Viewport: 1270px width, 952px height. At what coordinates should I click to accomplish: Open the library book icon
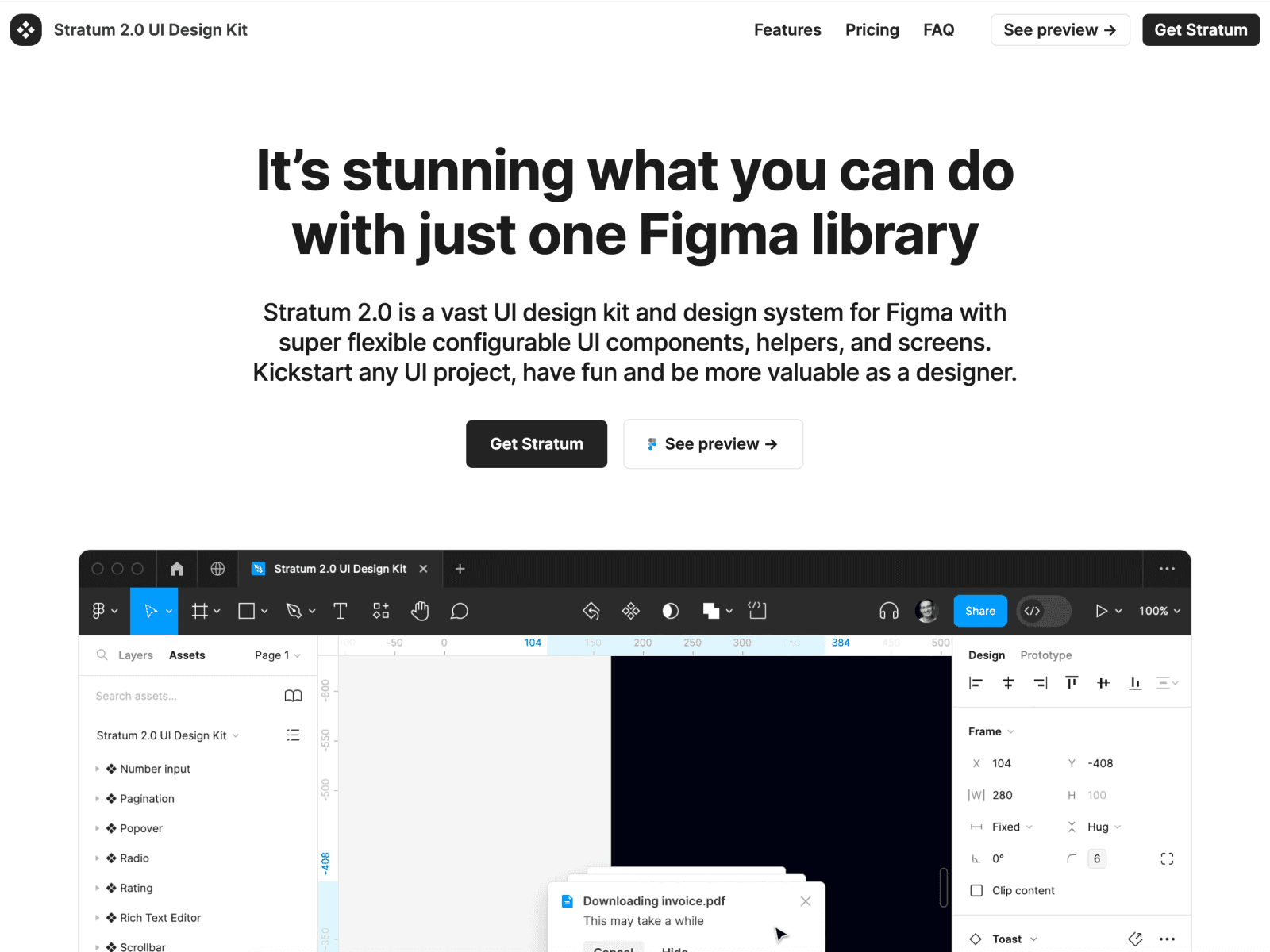(x=293, y=696)
